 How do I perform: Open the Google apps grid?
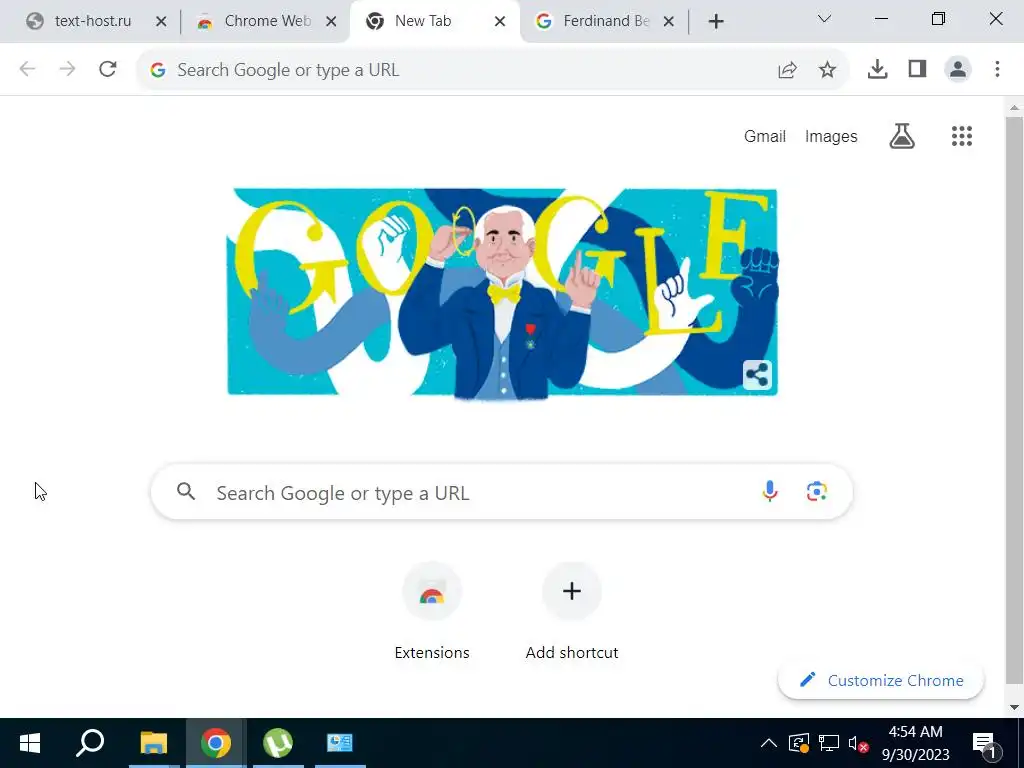coord(961,136)
